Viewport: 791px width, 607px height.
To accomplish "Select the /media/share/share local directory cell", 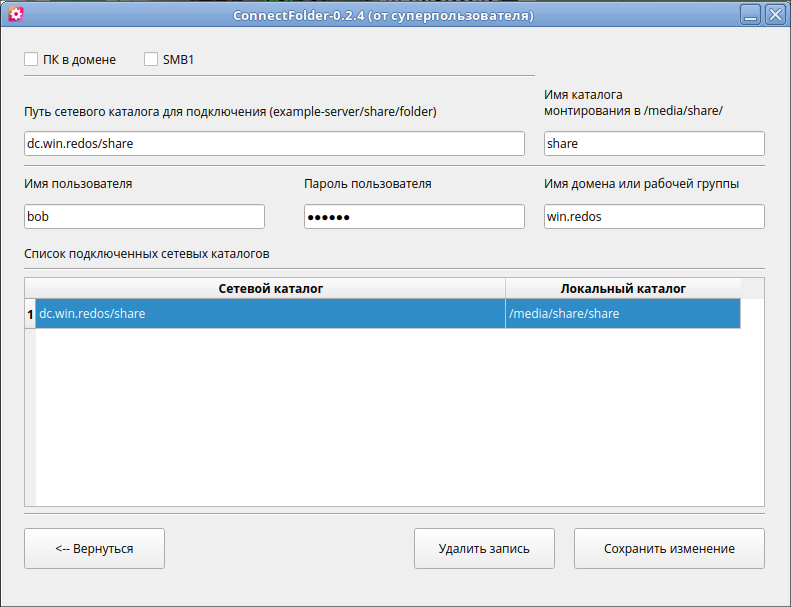I will pos(623,314).
